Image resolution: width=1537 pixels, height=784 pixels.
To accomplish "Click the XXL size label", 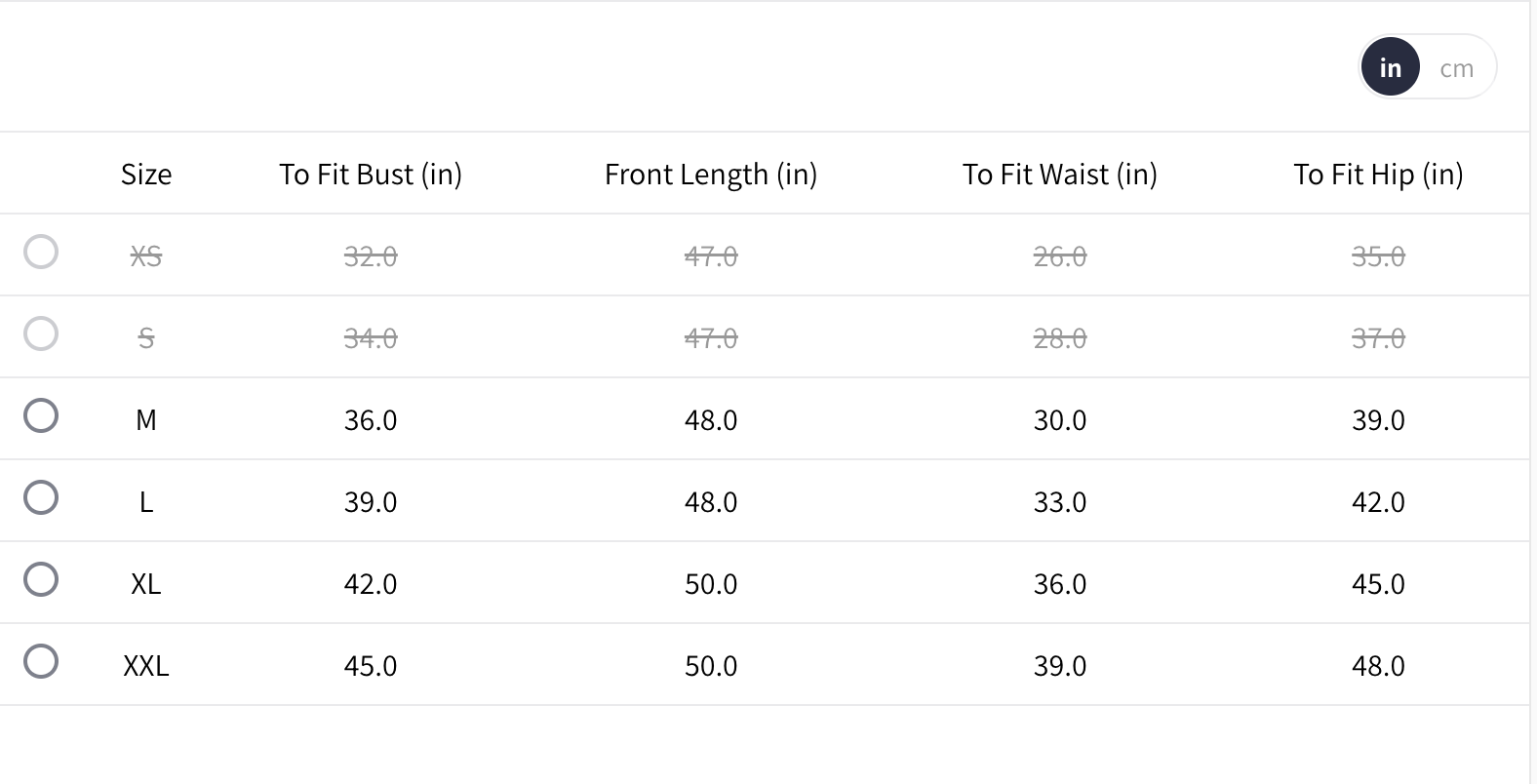I will 146,666.
